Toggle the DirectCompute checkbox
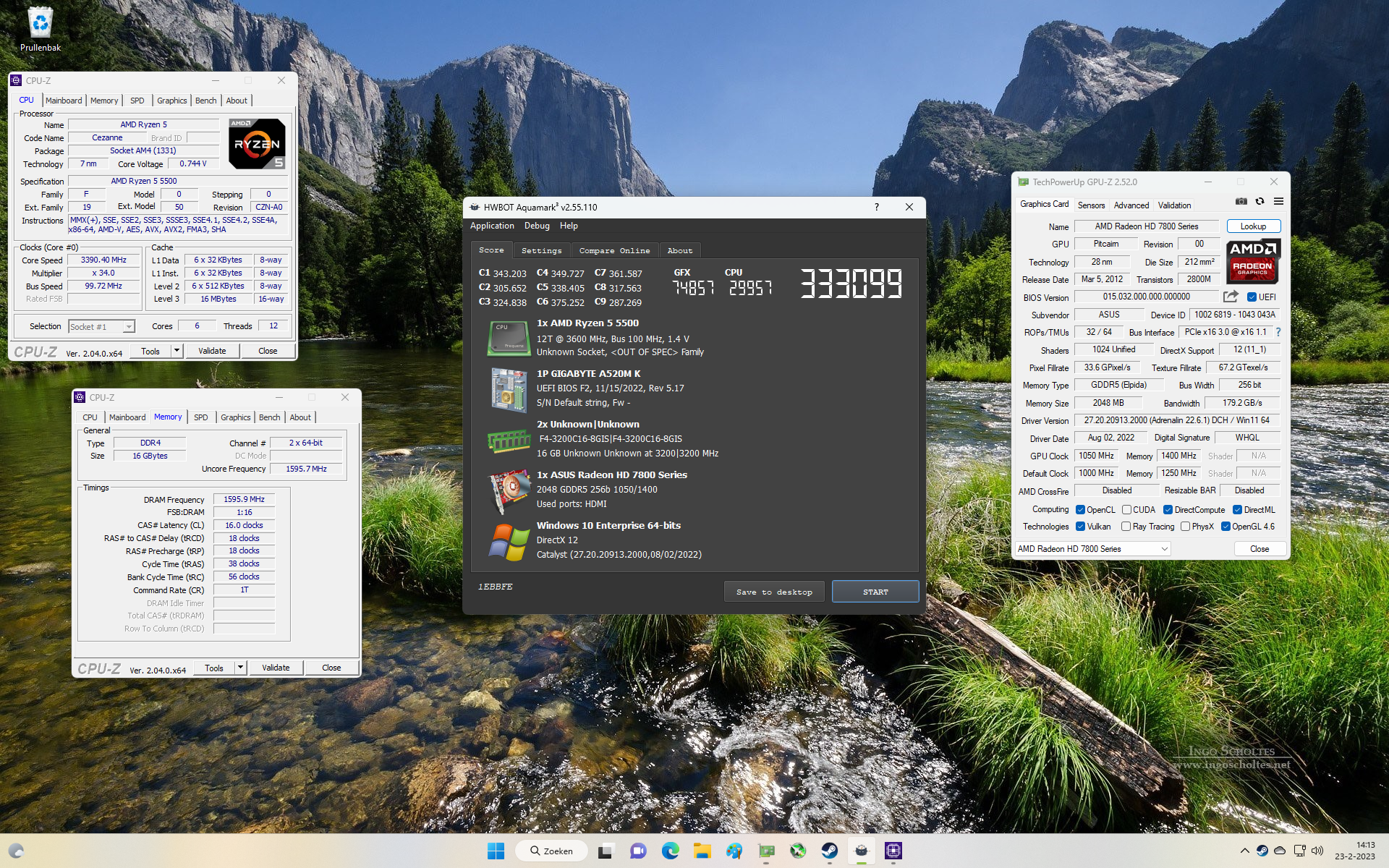The width and height of the screenshot is (1389, 868). (1168, 510)
